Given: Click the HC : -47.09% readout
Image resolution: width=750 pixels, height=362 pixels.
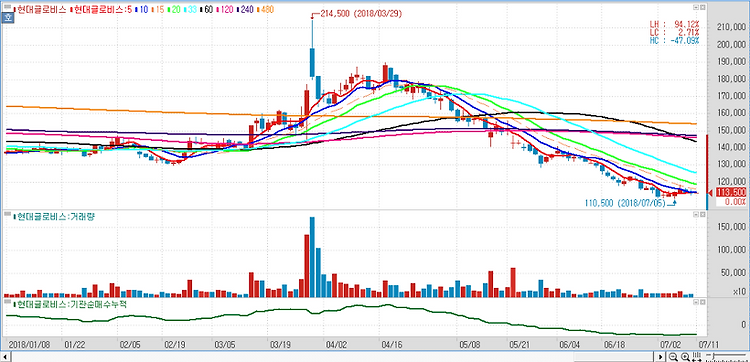Looking at the screenshot, I should 674,40.
